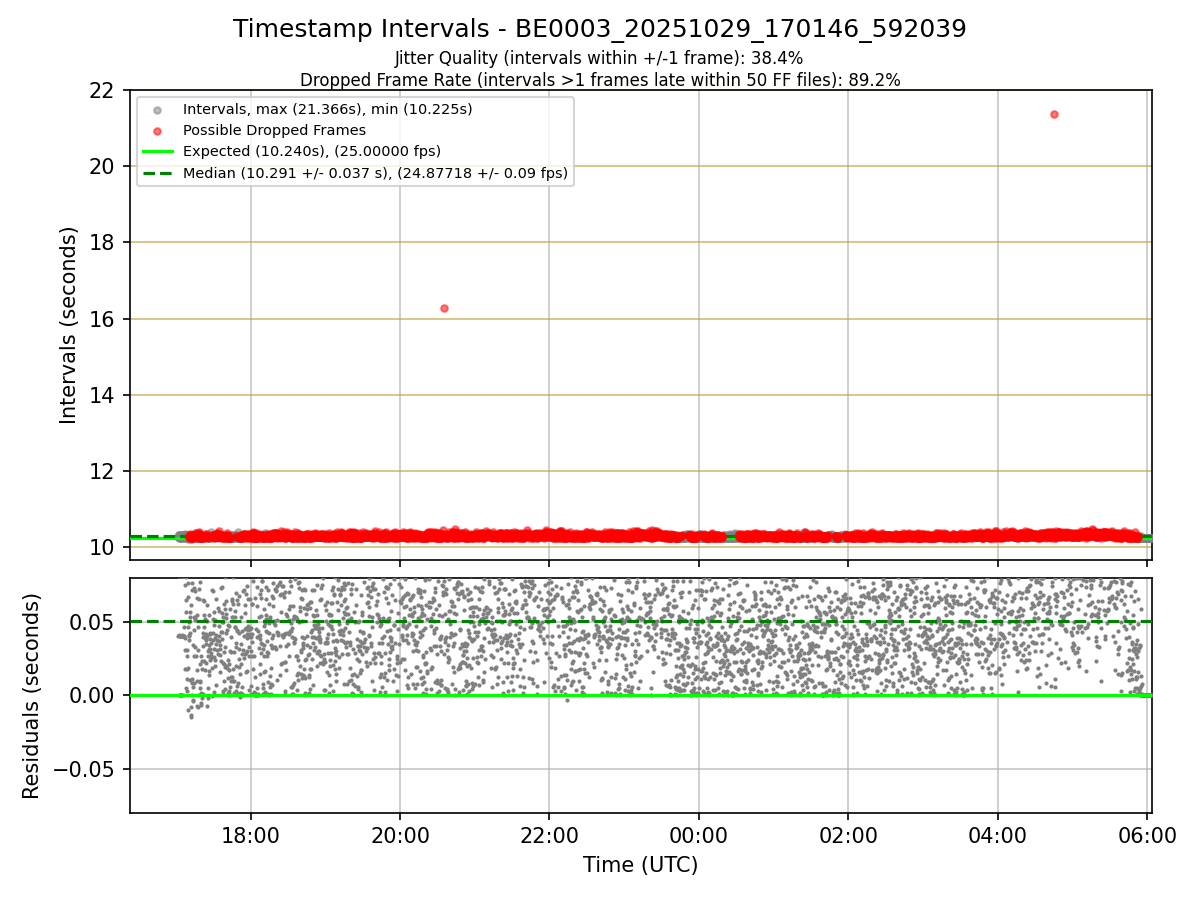Click the 20 tick on intervals axis

click(x=102, y=166)
